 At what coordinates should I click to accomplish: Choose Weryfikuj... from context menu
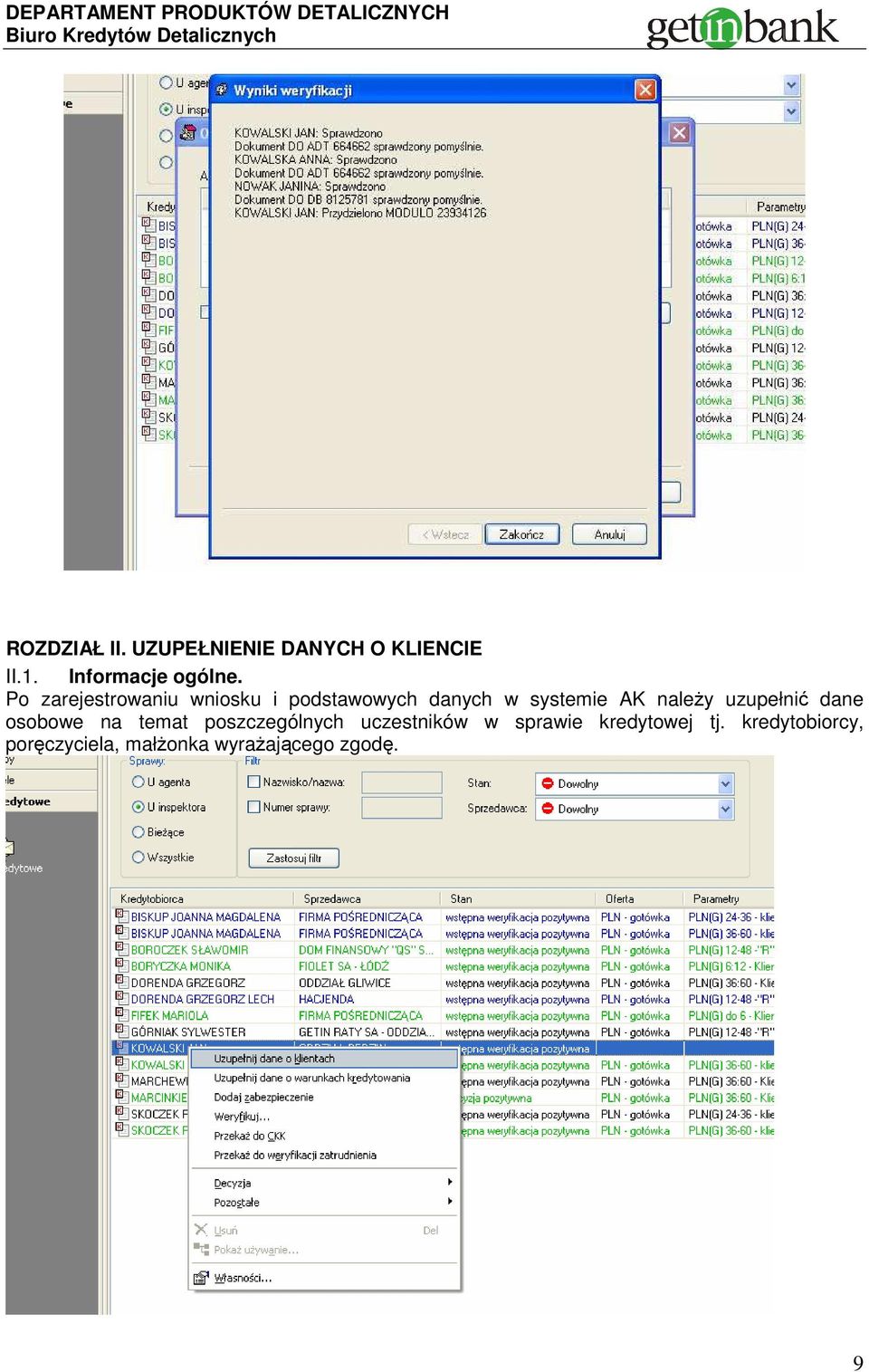click(x=324, y=1117)
